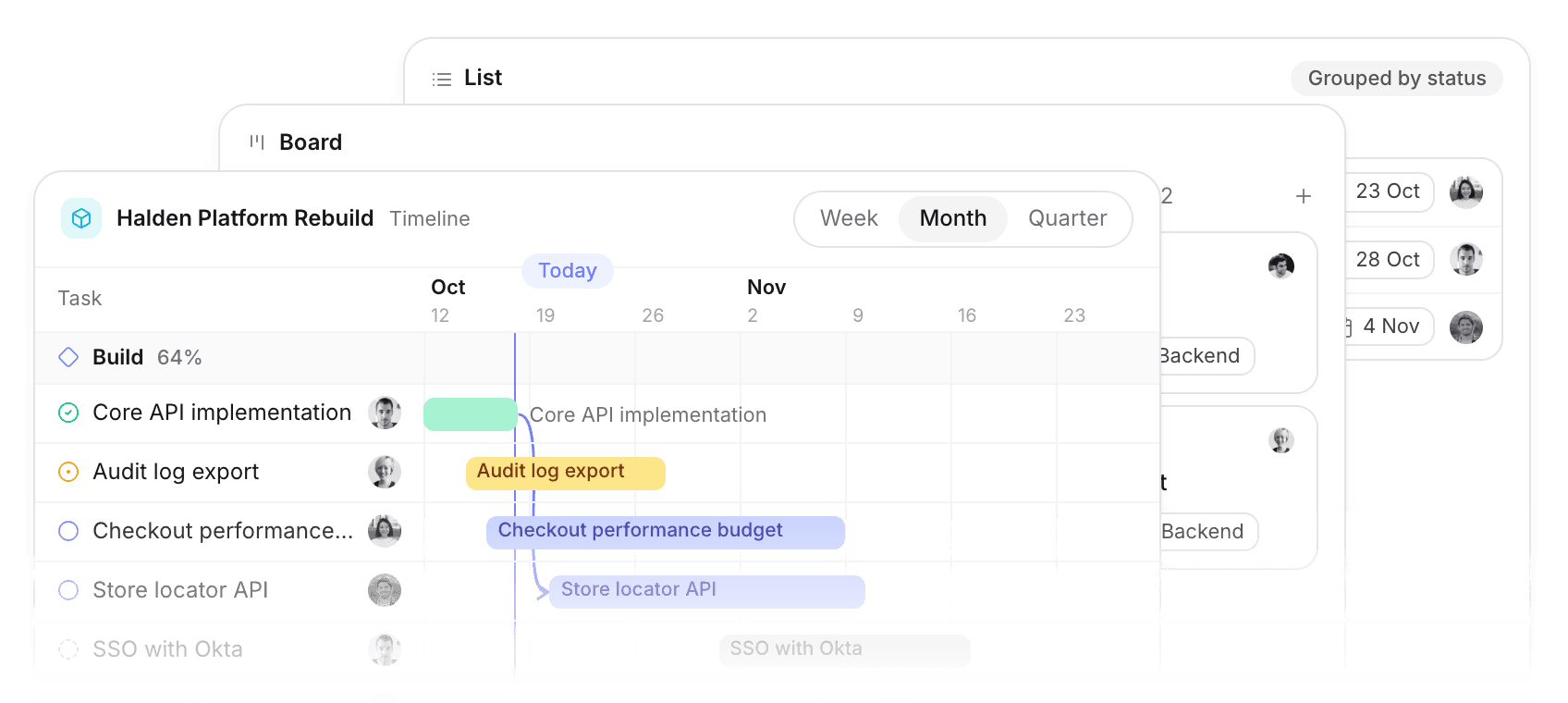Click the Halden Platform Rebuild cube icon
The image size is (1568, 703).
tap(81, 218)
